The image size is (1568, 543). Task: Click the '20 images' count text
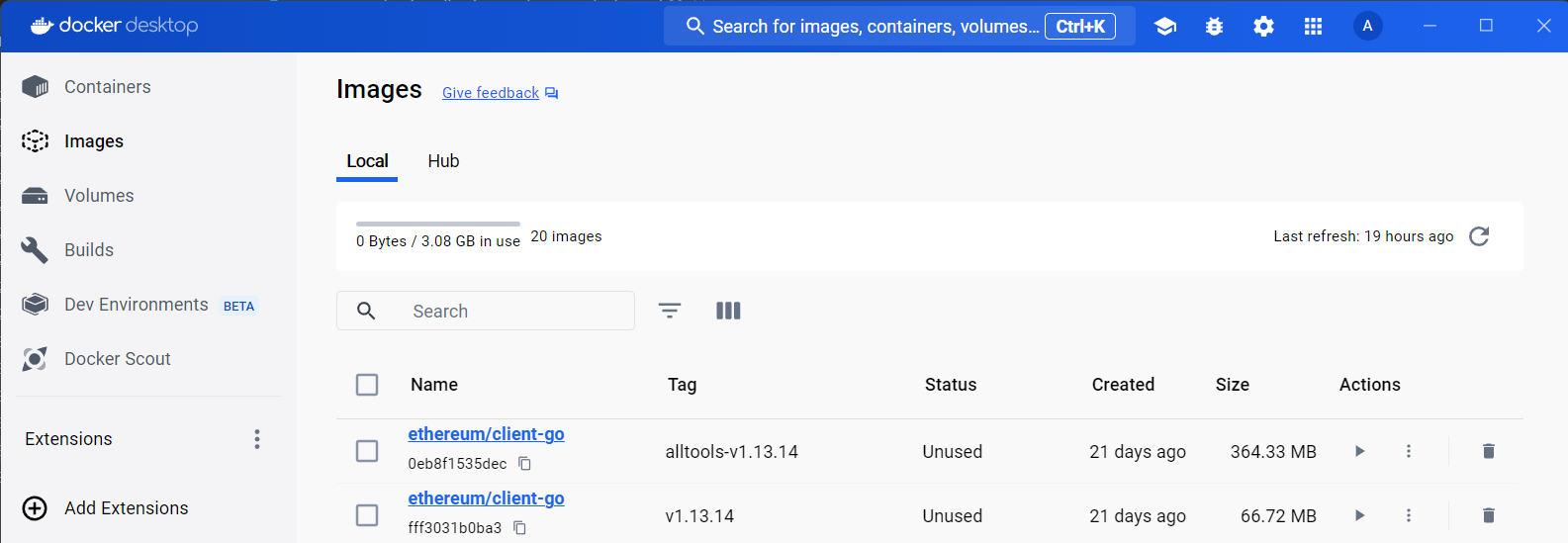(566, 236)
